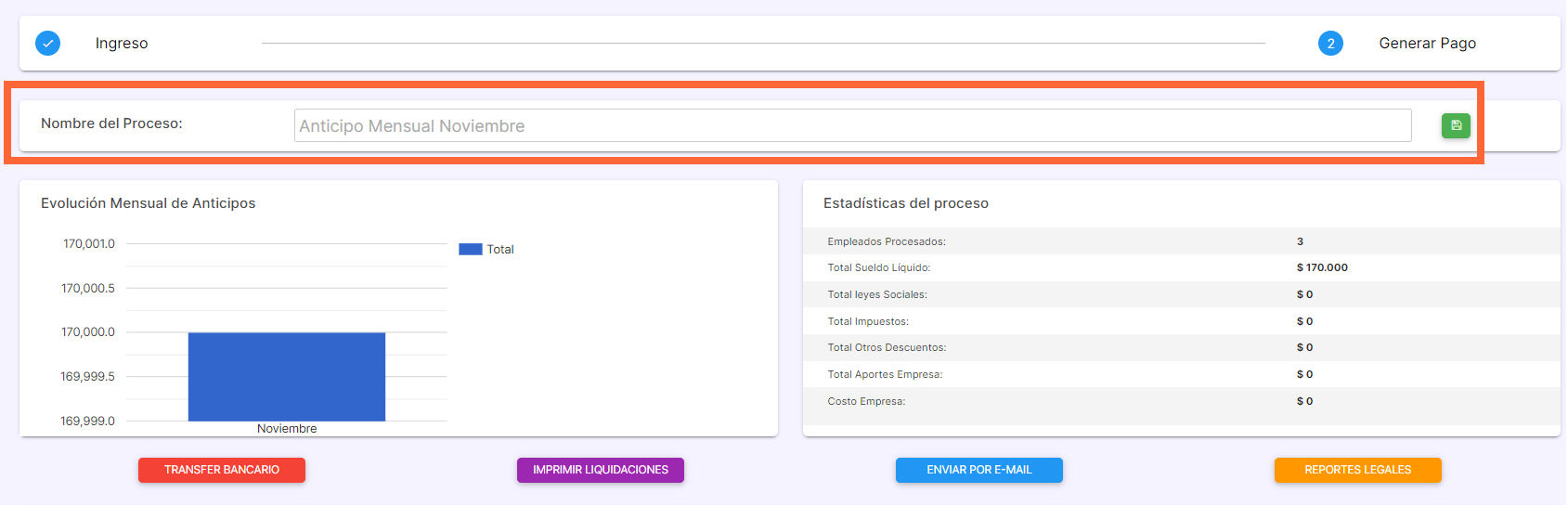Viewport: 1568px width, 506px height.
Task: Click the Total Impuestos $ 0 value
Action: pyautogui.click(x=1304, y=321)
